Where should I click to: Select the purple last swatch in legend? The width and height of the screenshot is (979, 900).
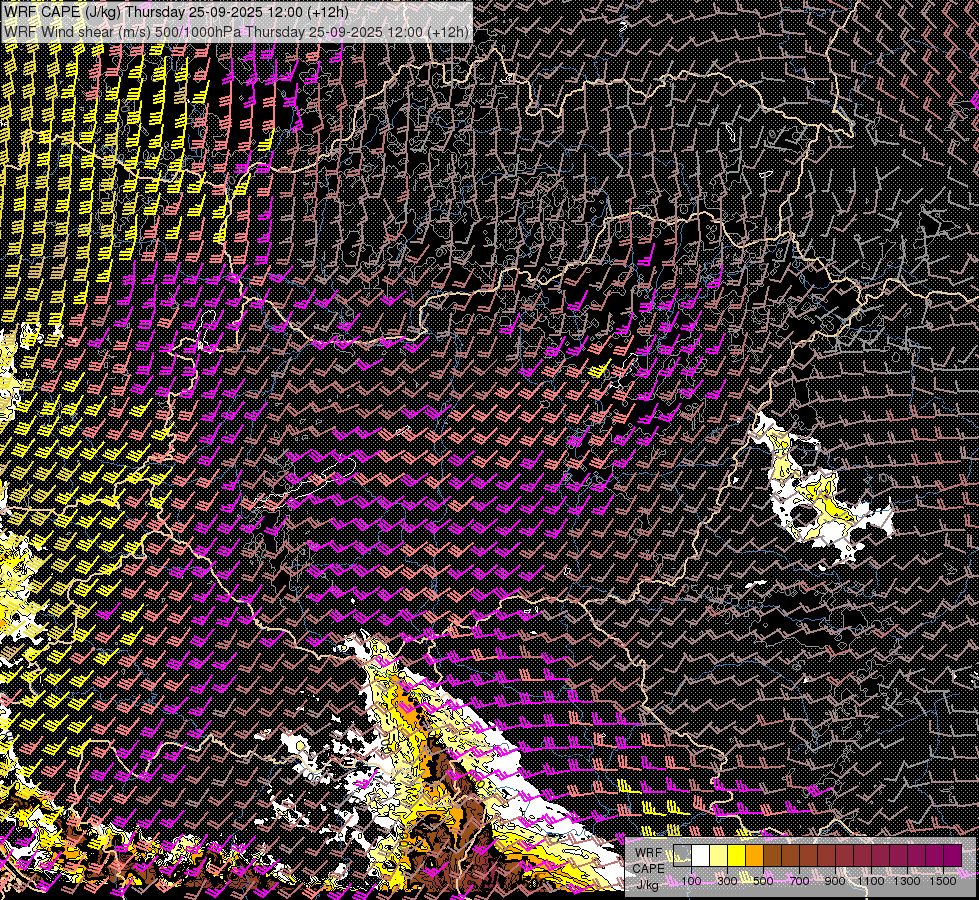tap(952, 855)
